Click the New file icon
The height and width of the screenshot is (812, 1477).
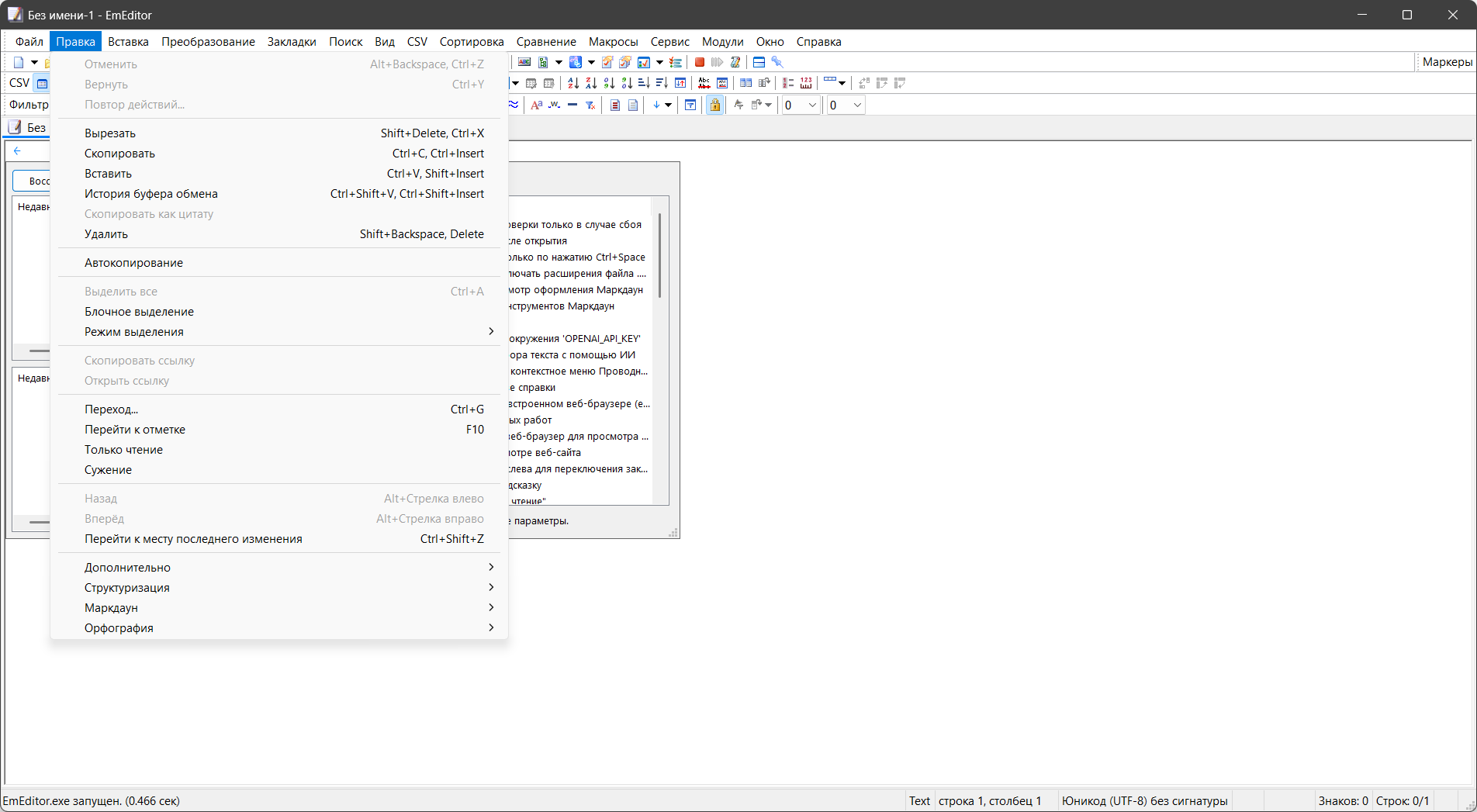coord(19,62)
